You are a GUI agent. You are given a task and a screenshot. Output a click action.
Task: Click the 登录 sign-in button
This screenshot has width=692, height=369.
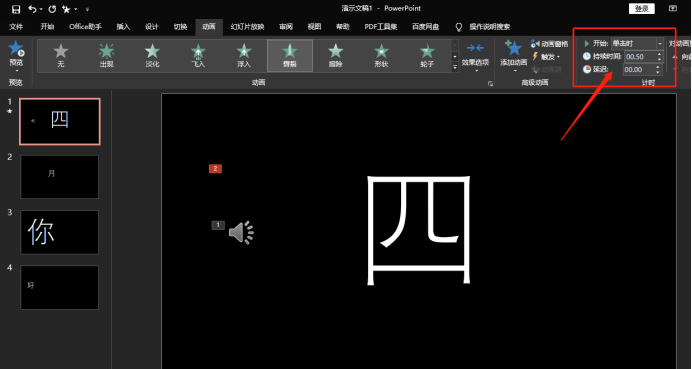(x=642, y=9)
